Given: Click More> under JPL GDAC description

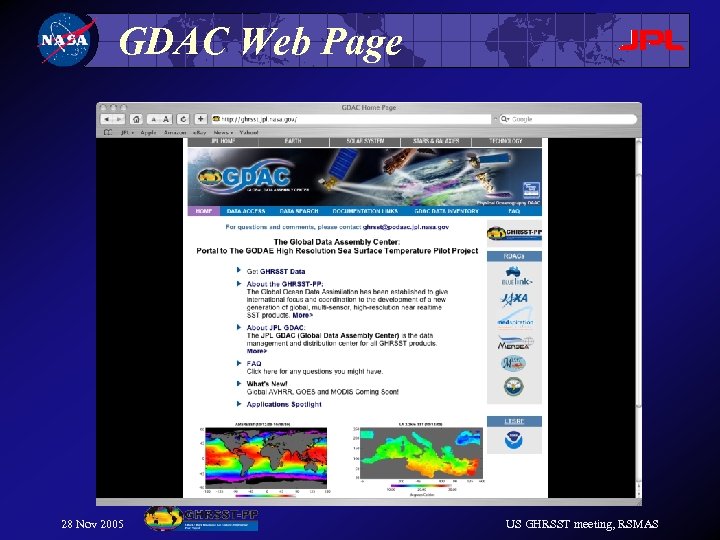Looking at the screenshot, I should [257, 351].
